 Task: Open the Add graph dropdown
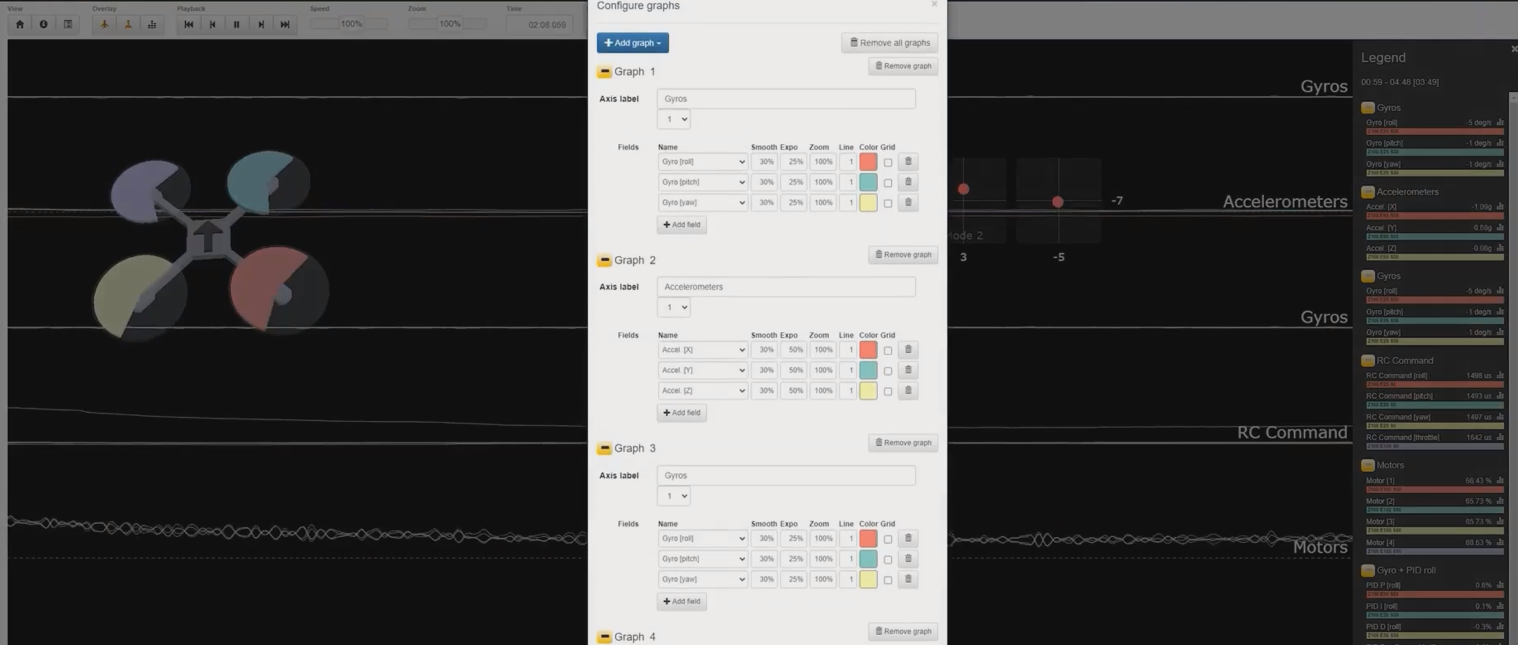pyautogui.click(x=632, y=43)
